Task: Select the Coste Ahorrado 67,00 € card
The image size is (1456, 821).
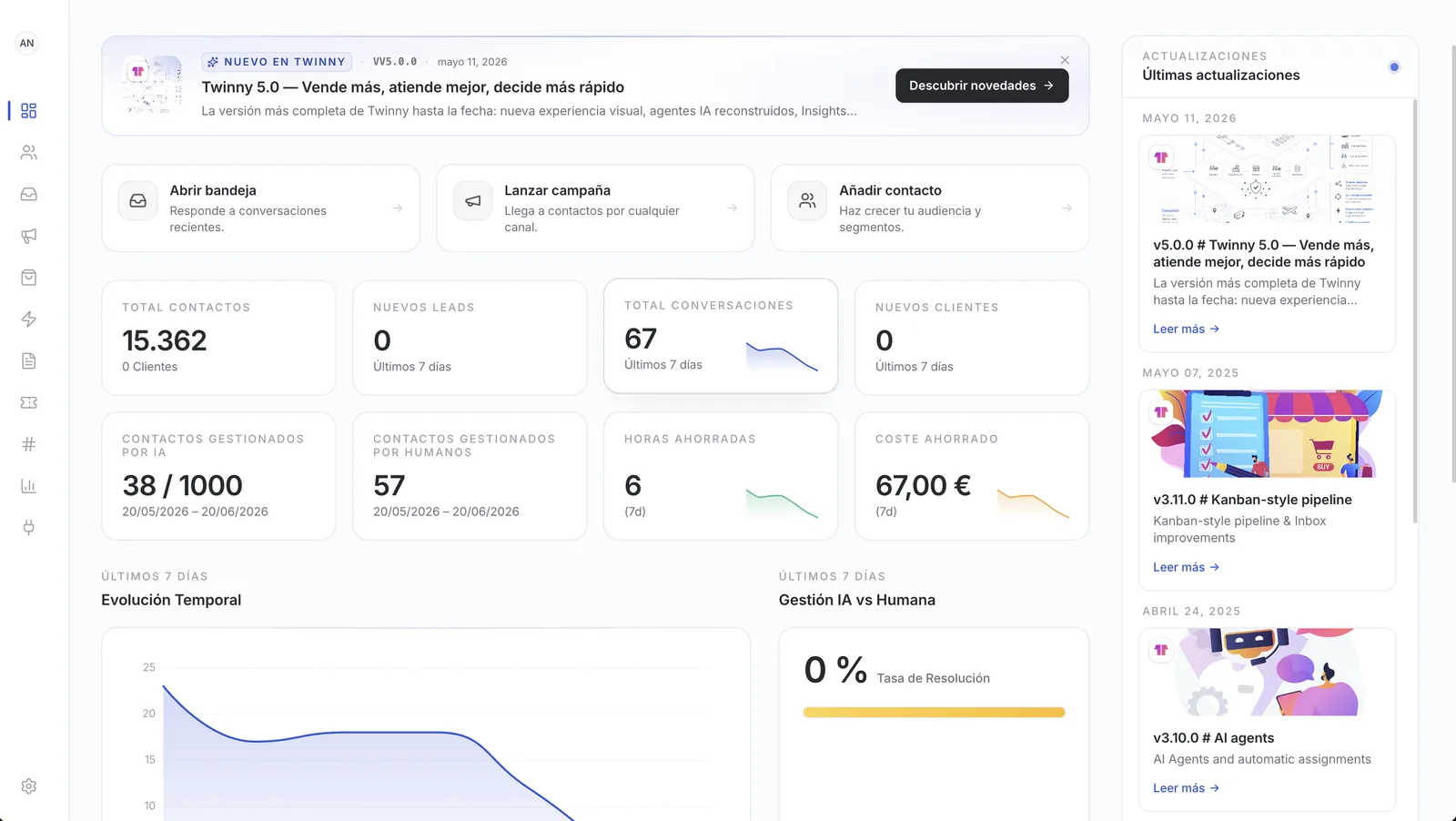Action: 972,476
